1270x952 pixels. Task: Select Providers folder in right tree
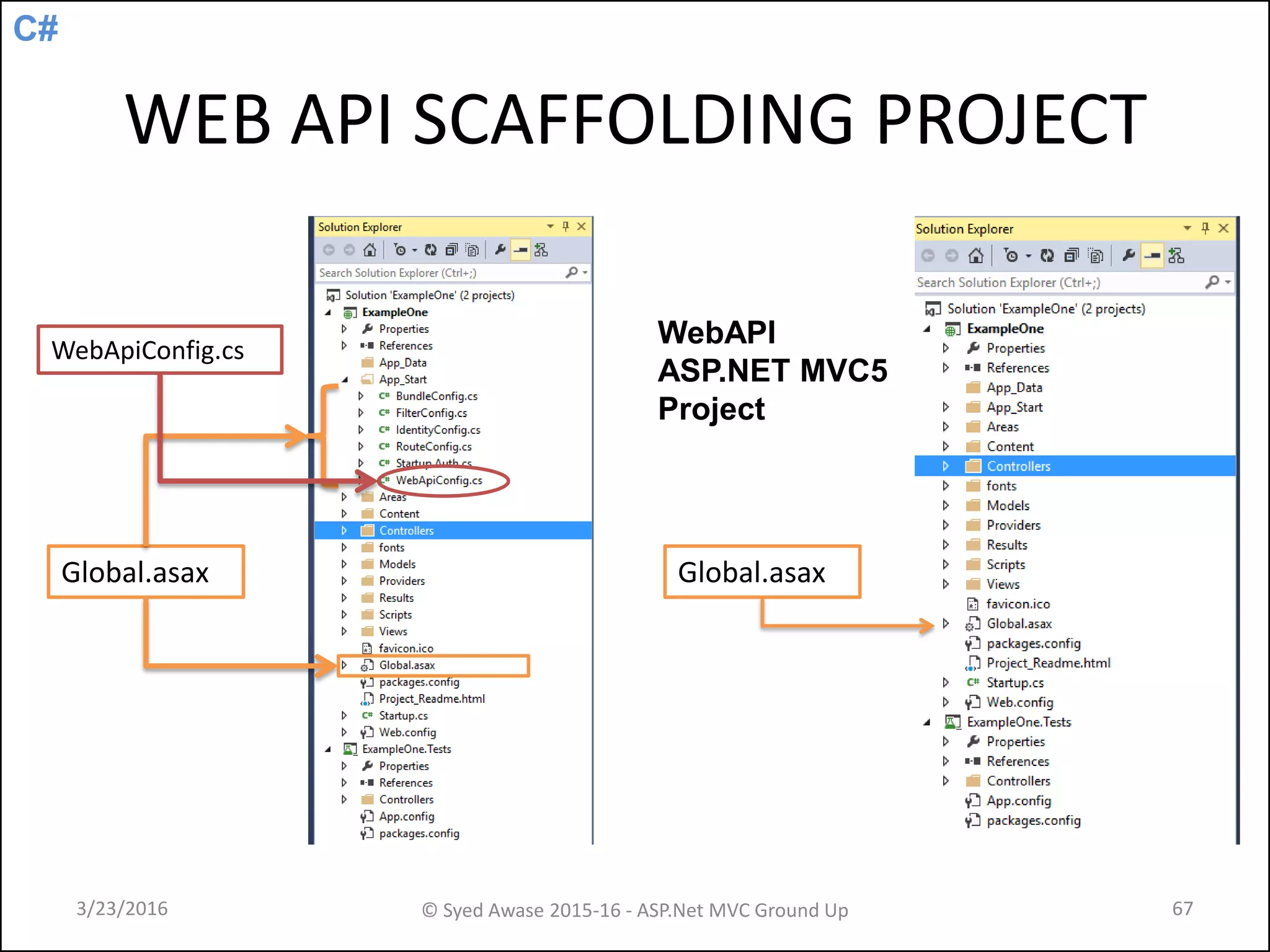coord(1014,526)
